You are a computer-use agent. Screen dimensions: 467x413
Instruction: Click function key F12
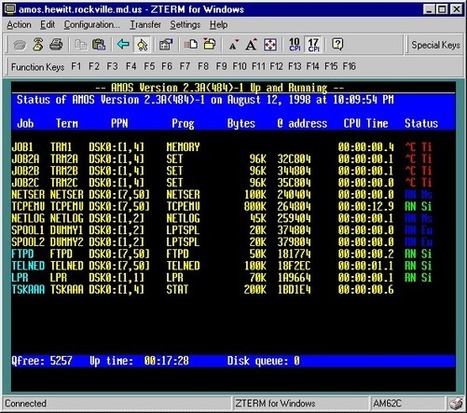point(276,66)
